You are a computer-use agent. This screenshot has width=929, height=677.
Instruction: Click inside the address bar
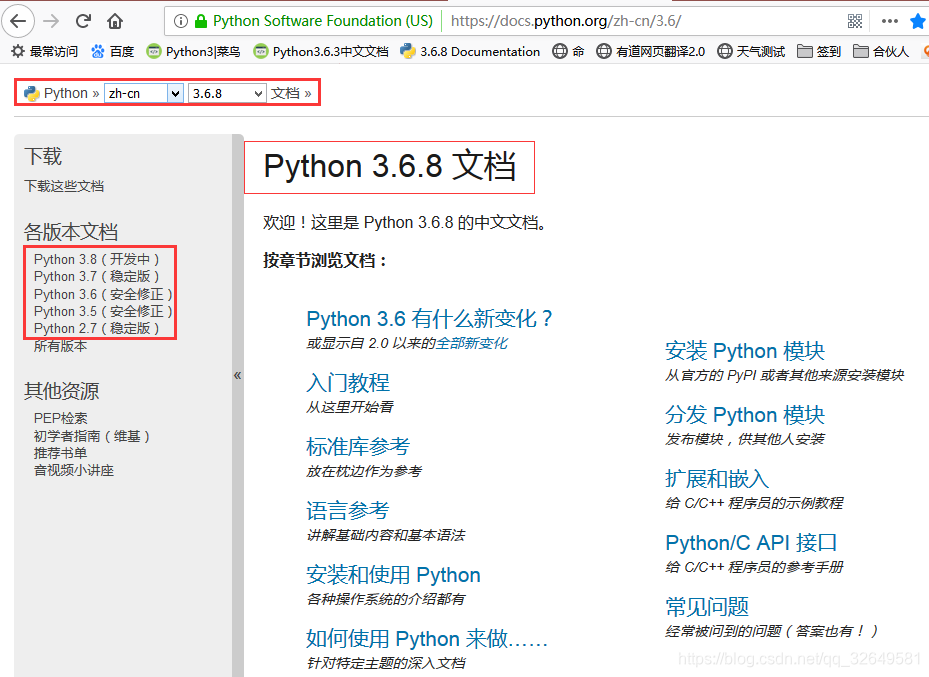click(600, 20)
